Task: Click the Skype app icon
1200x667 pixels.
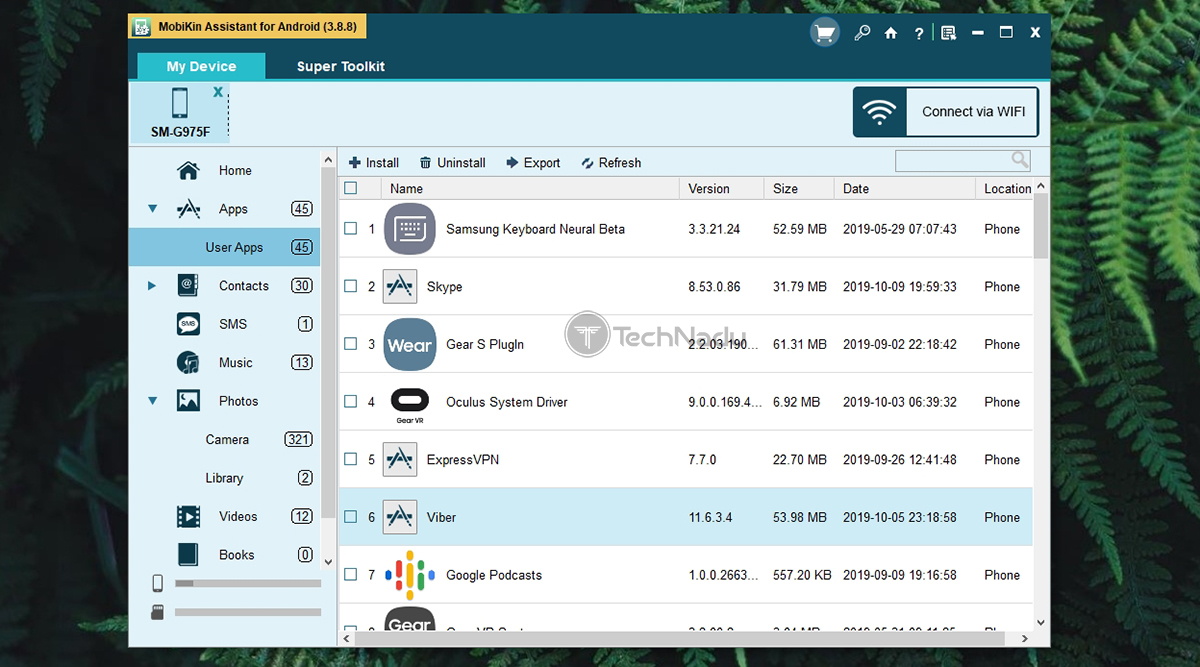Action: point(400,287)
